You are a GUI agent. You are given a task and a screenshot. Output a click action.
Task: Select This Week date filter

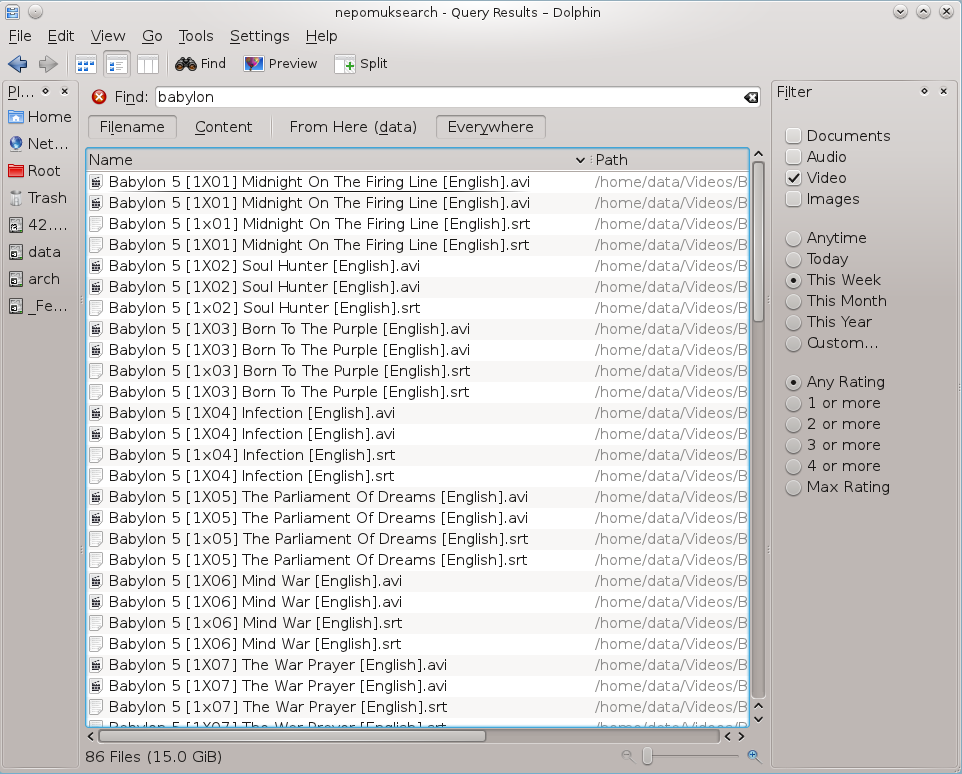(833, 280)
